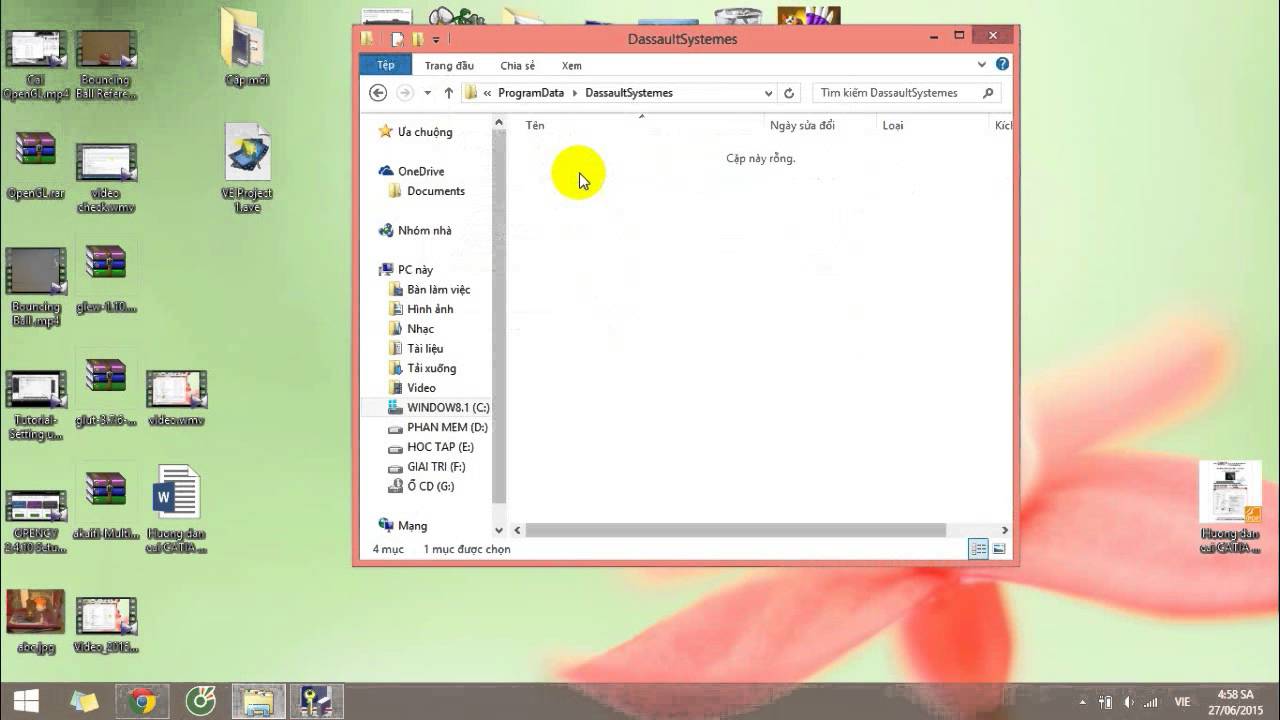Select the Bouncing Ball.mp4 desktop video
This screenshot has width=1280, height=720.
tap(35, 287)
